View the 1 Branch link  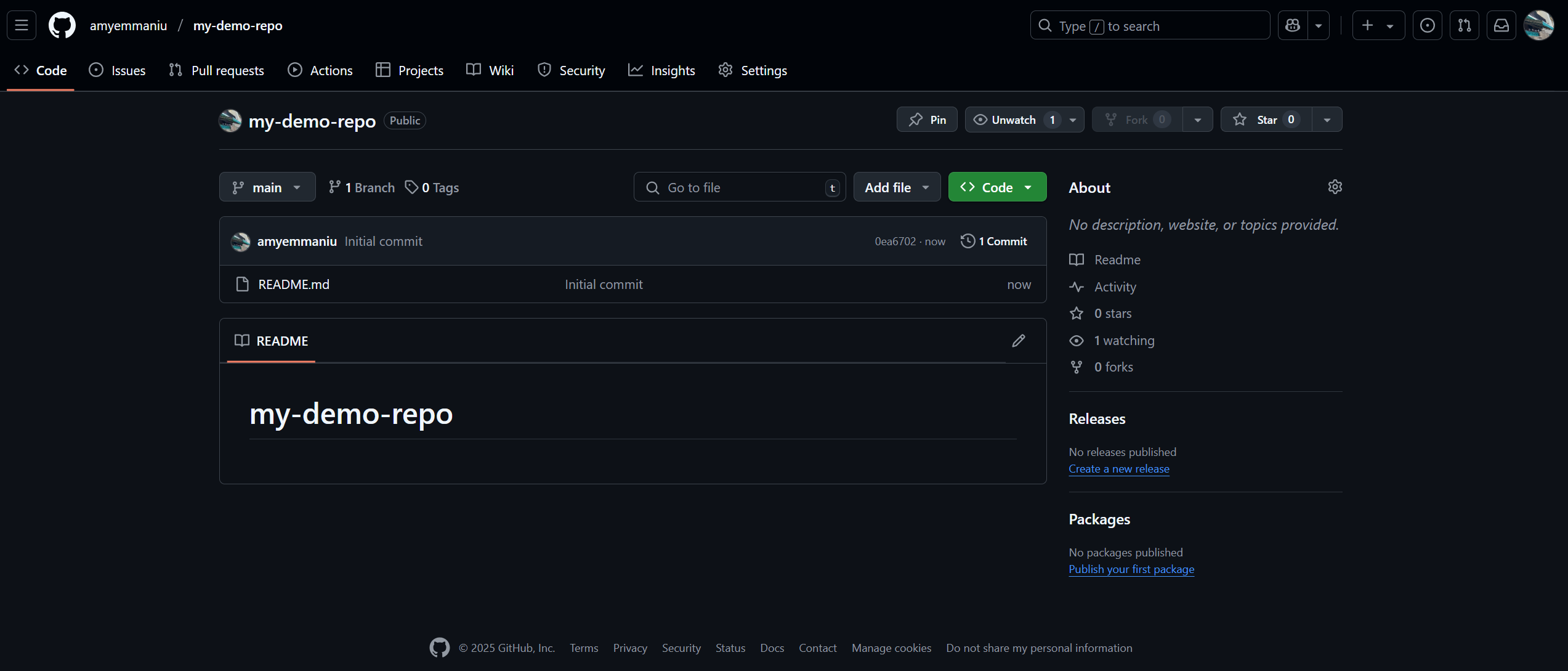[x=362, y=187]
